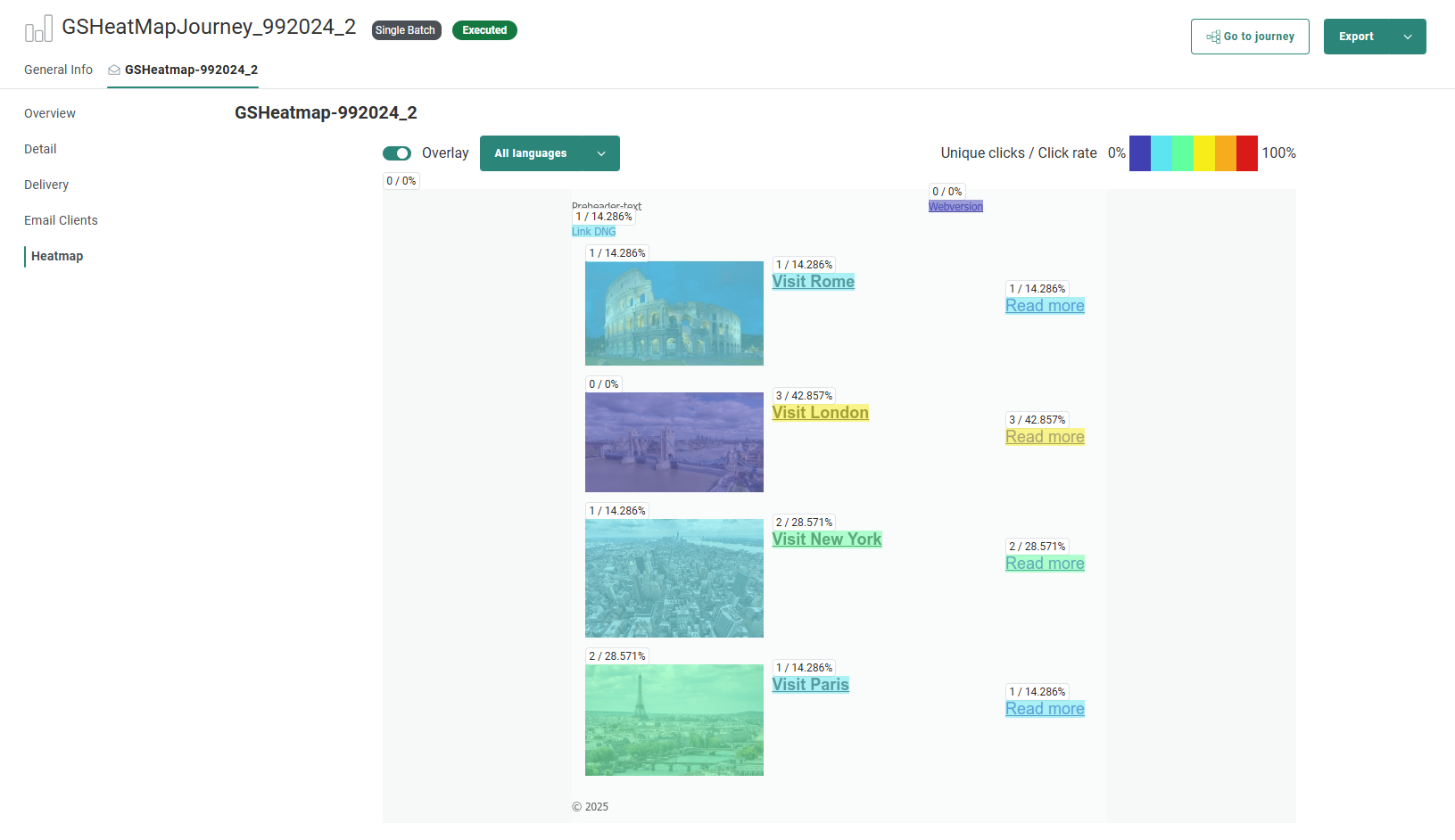Click Read more next to Visit Rome
Screen dimensions: 1455x840
click(x=1045, y=306)
